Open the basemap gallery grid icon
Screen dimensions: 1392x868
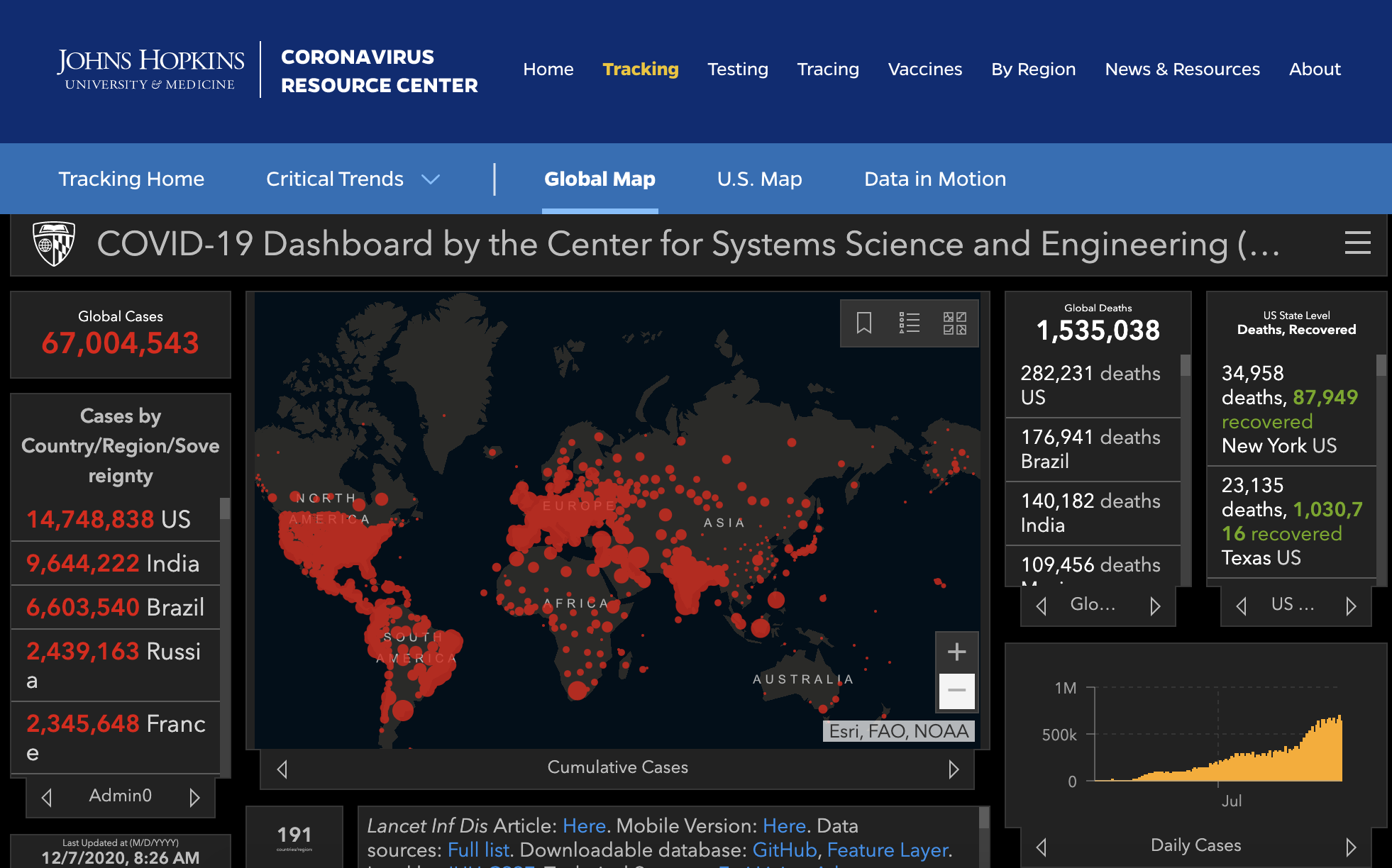954,323
